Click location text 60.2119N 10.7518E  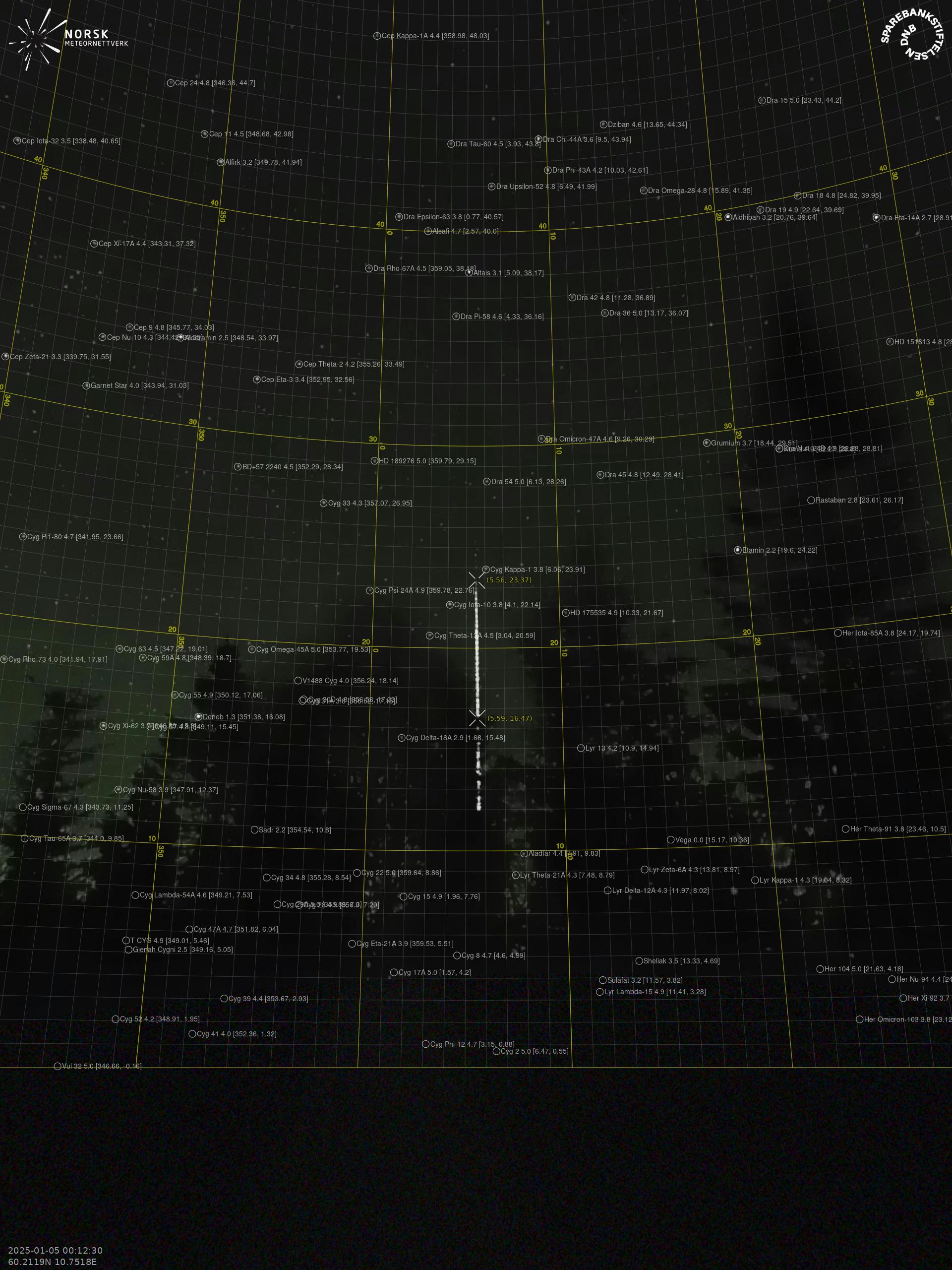coord(52,1262)
